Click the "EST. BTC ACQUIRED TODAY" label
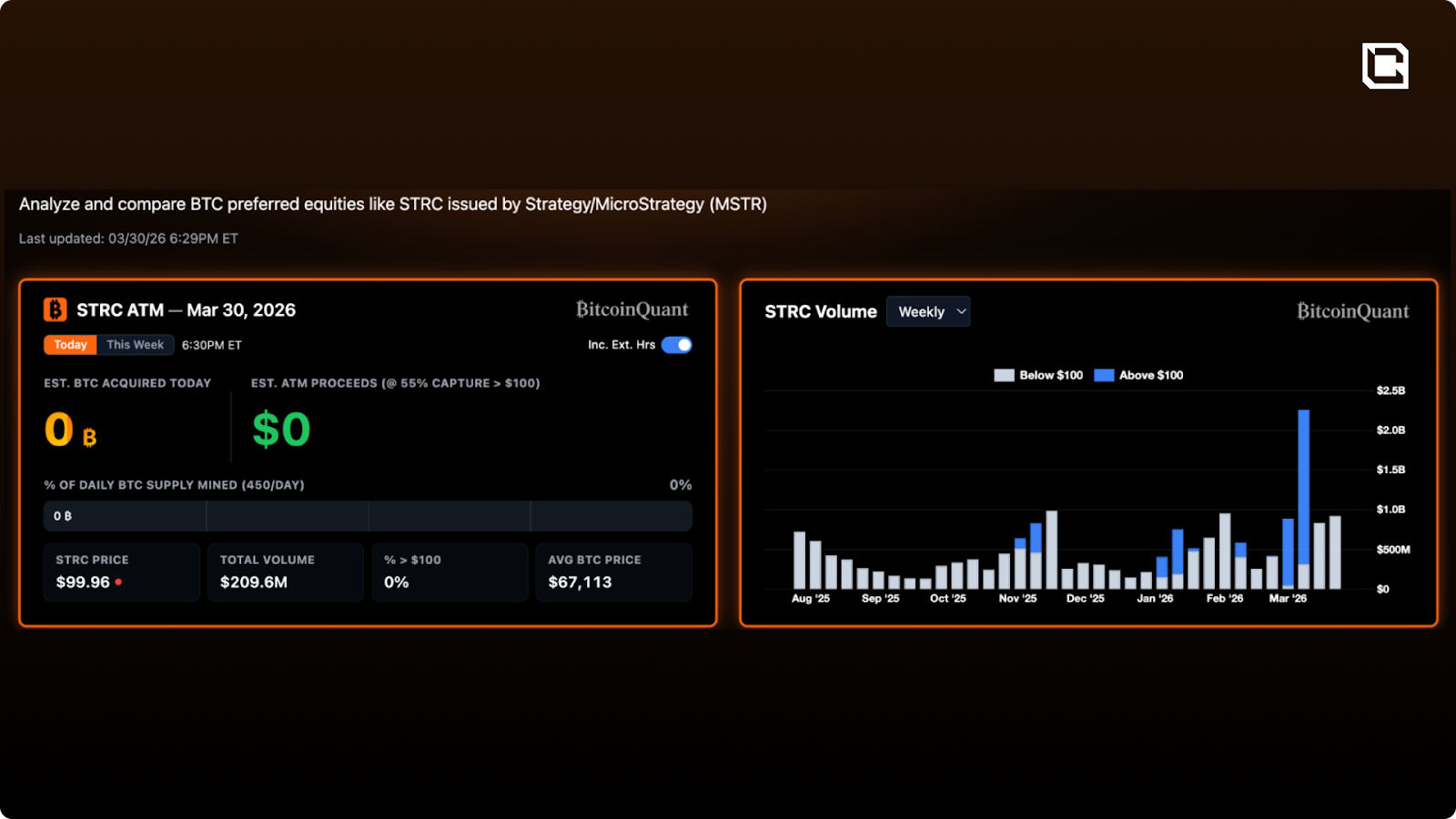The height and width of the screenshot is (819, 1456). coord(127,383)
